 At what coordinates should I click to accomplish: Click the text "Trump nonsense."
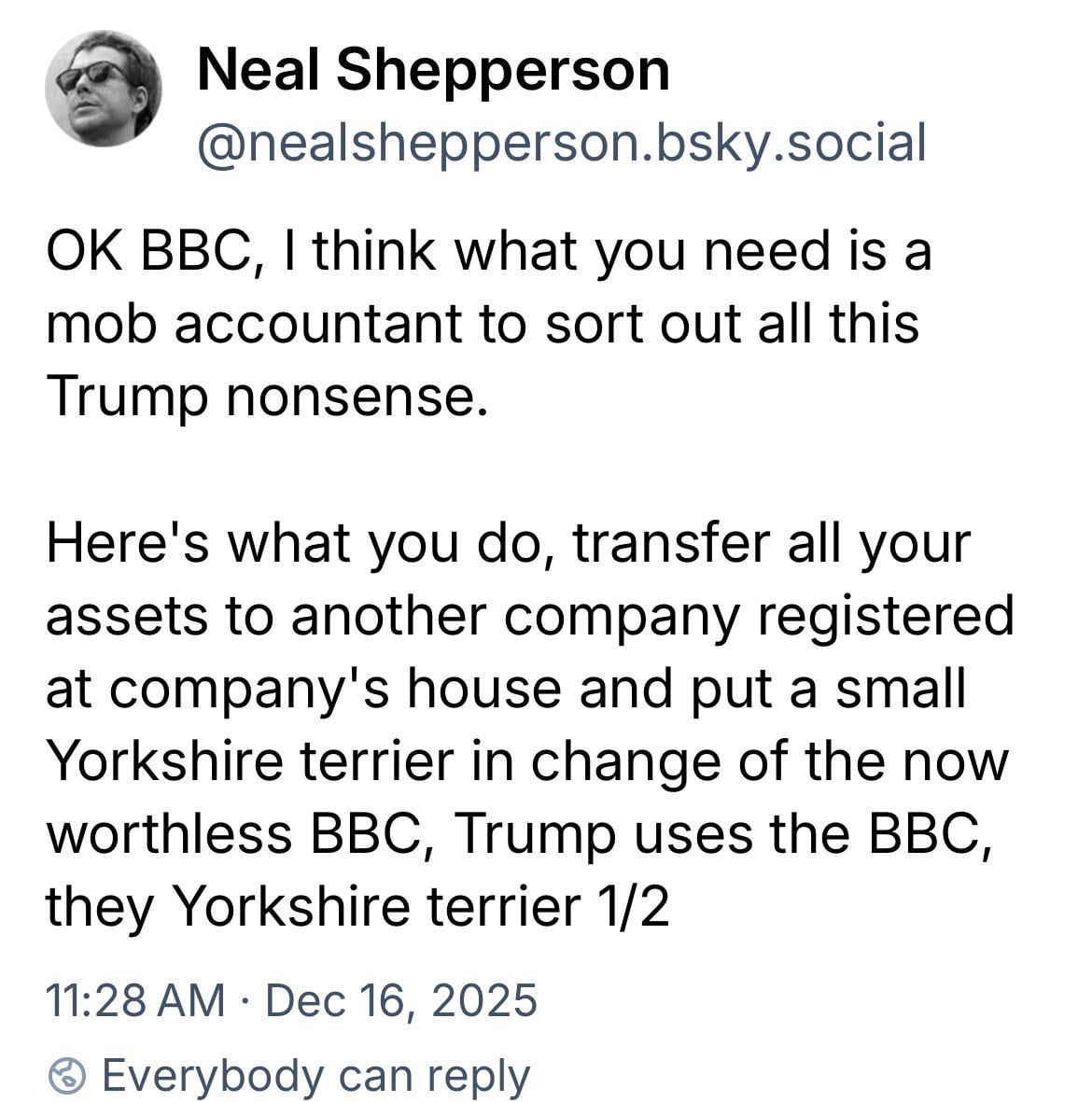click(267, 396)
